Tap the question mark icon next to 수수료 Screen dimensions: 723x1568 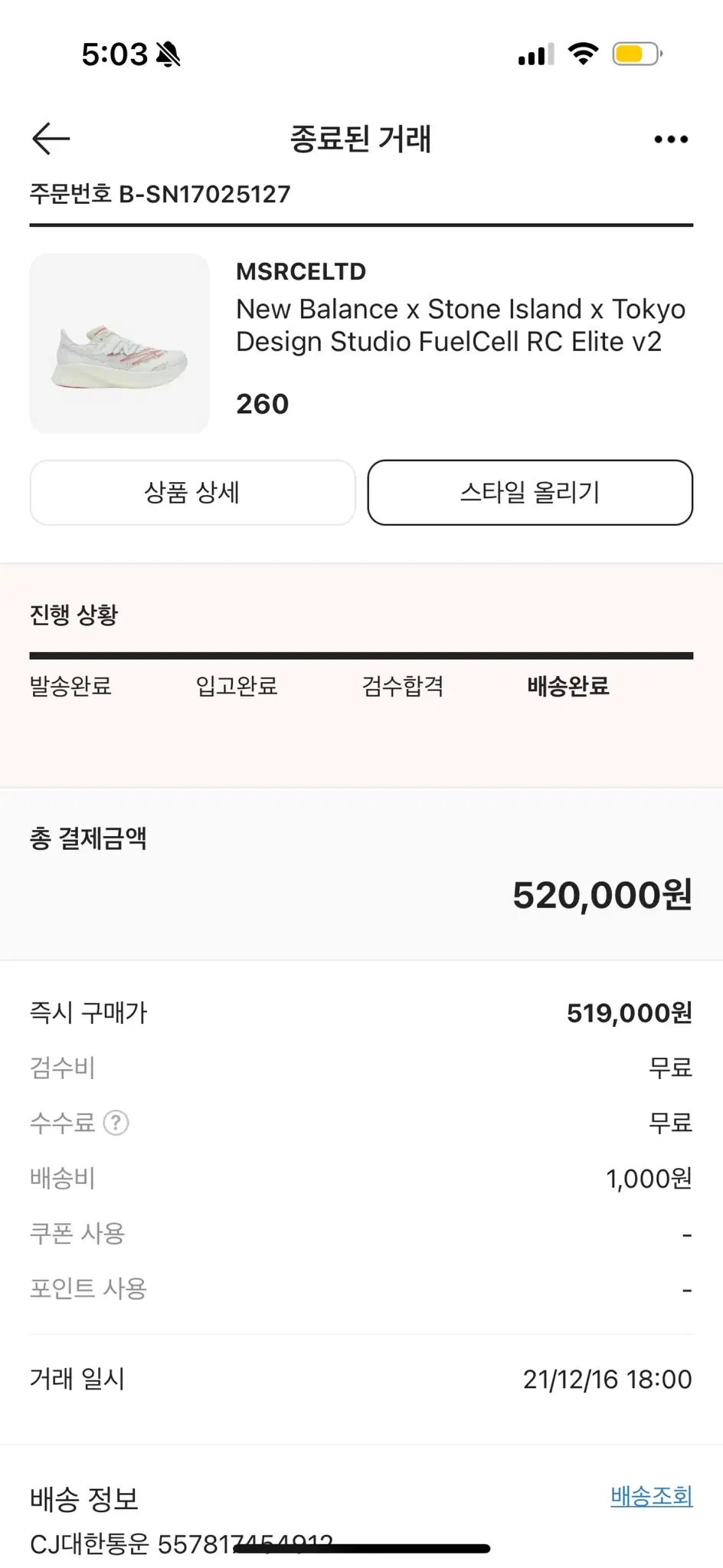pos(116,1123)
